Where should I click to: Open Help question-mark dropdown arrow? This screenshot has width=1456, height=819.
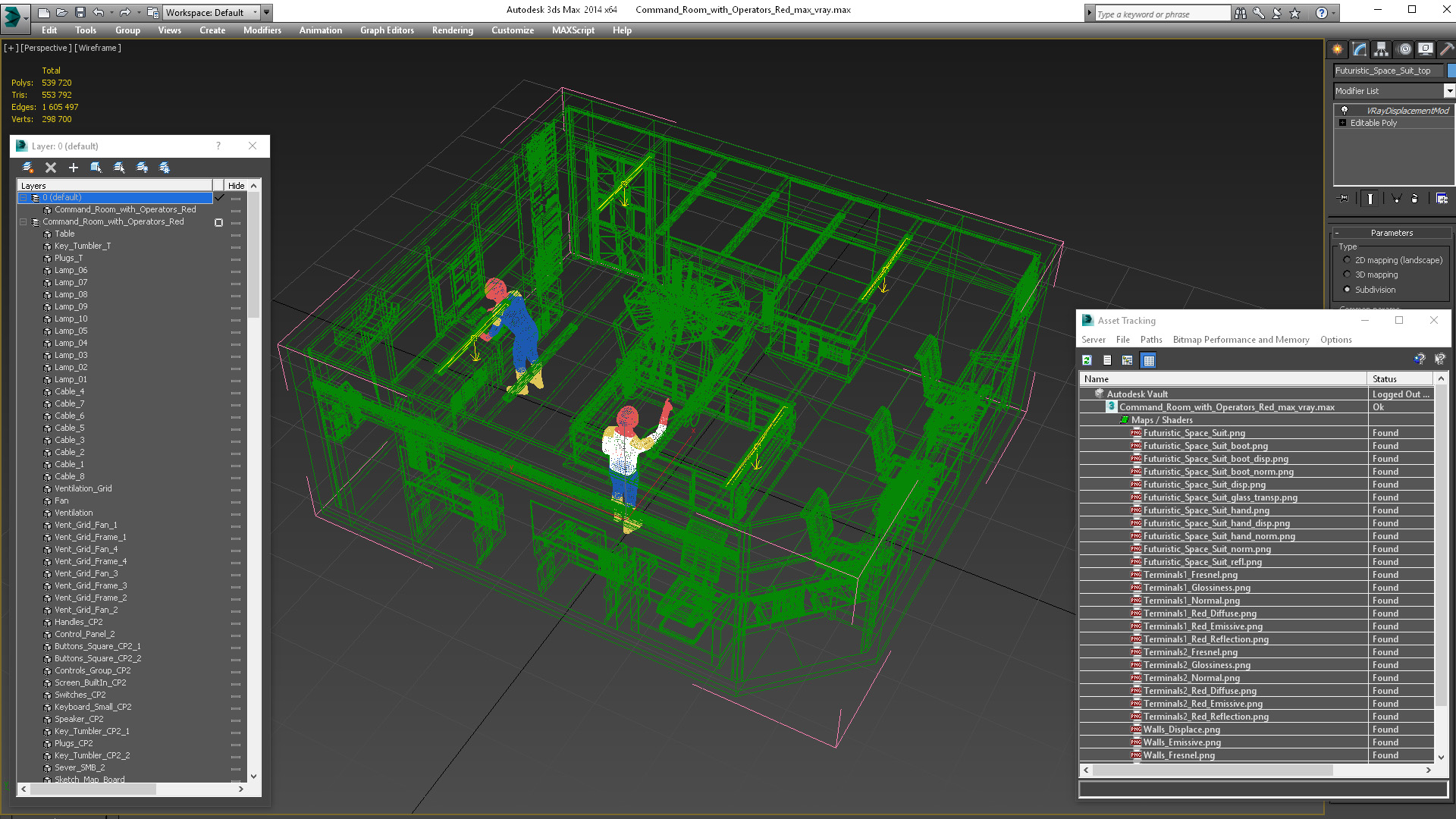point(1333,13)
